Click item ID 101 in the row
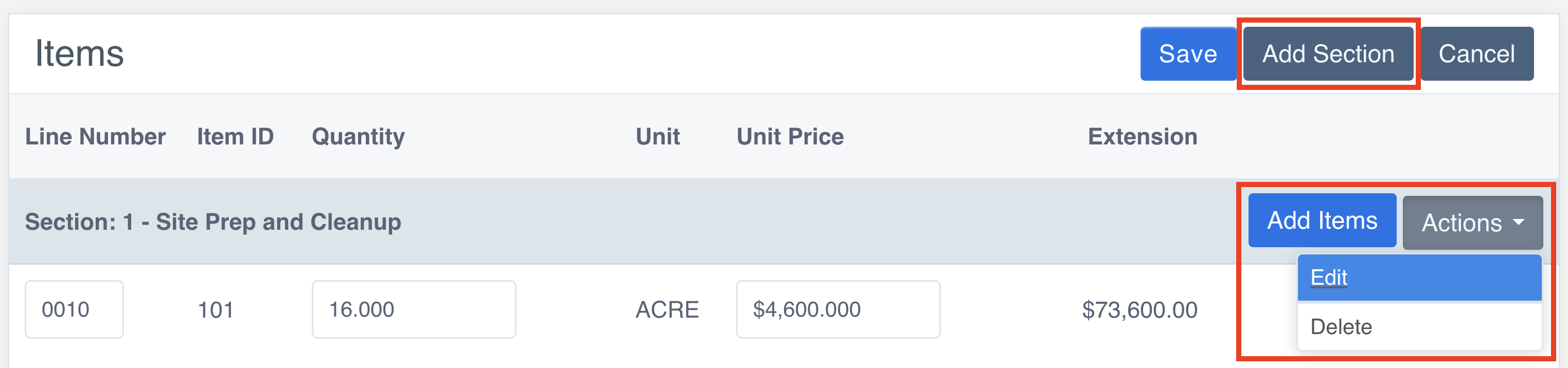 coord(216,309)
